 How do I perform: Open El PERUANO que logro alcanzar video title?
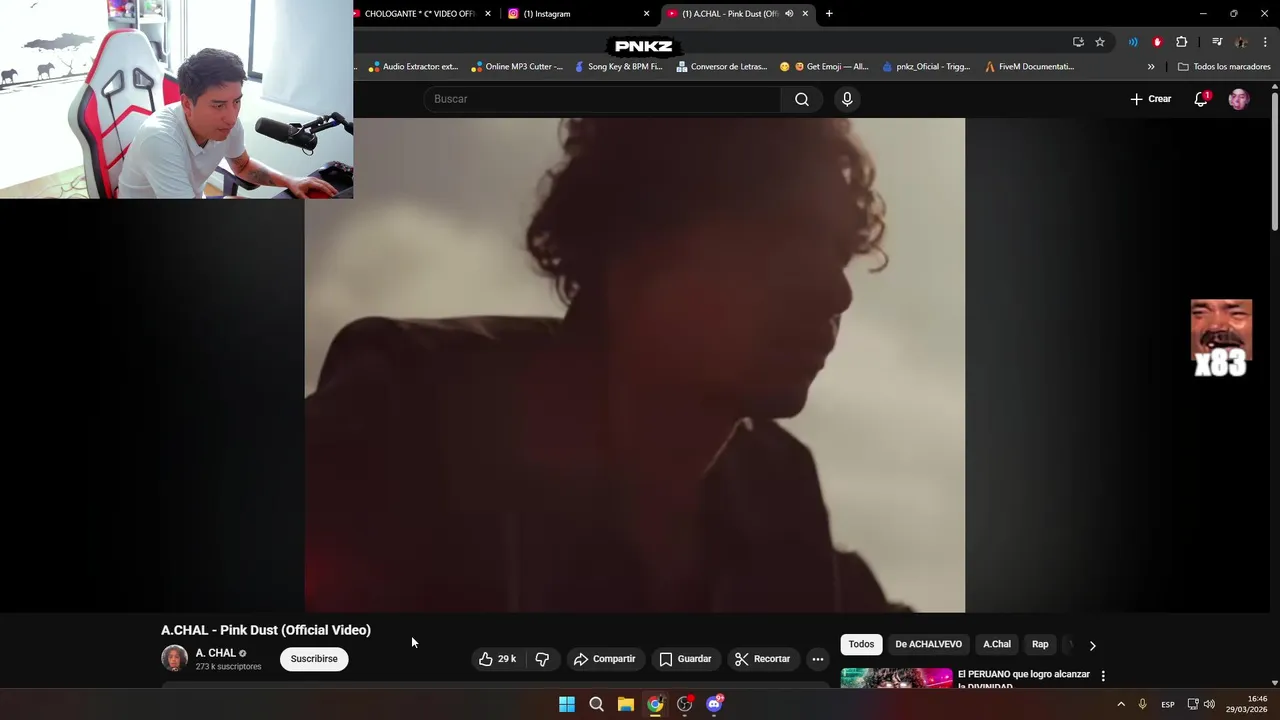point(1024,680)
